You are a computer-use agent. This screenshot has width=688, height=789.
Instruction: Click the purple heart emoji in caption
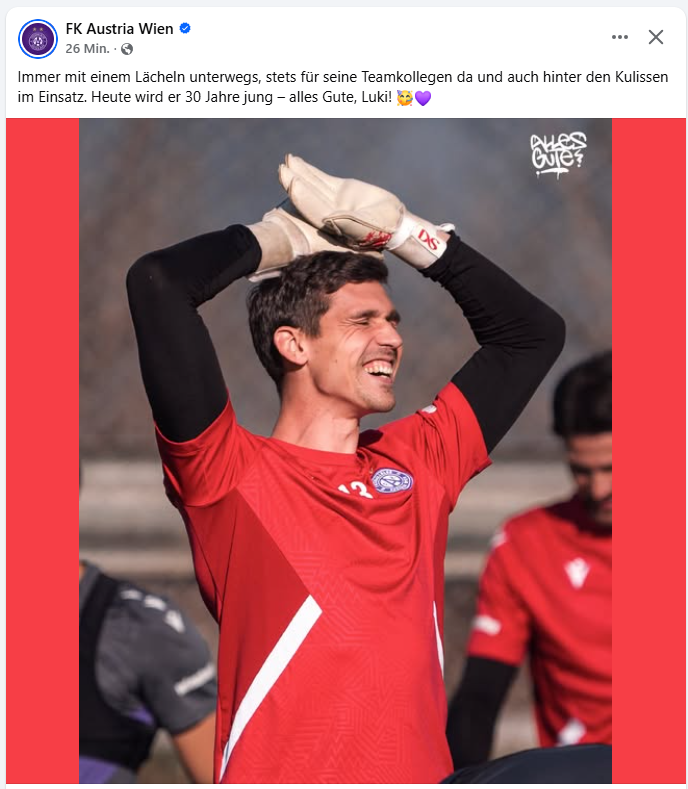423,97
